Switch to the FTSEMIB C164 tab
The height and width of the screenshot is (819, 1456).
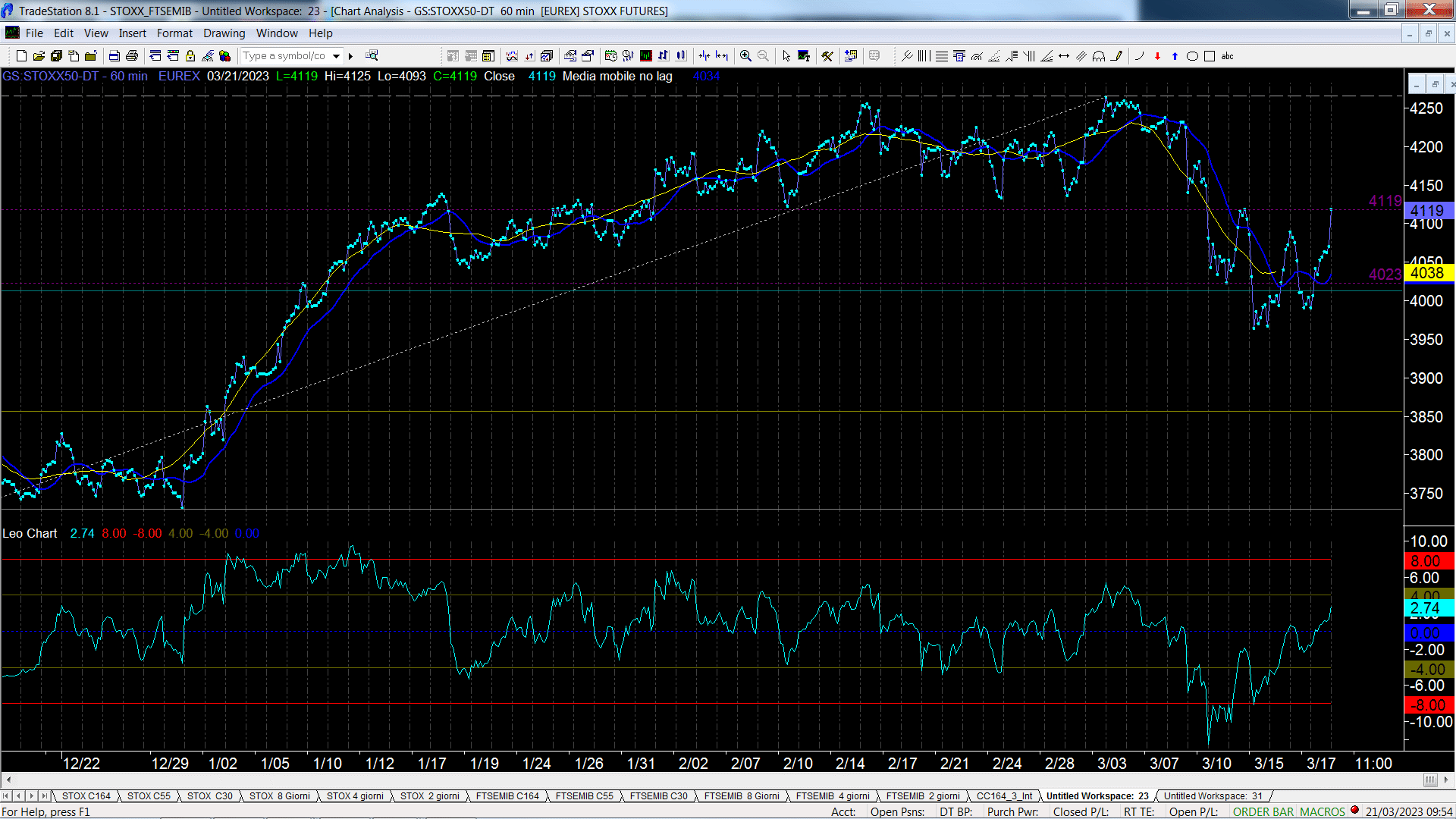[507, 795]
